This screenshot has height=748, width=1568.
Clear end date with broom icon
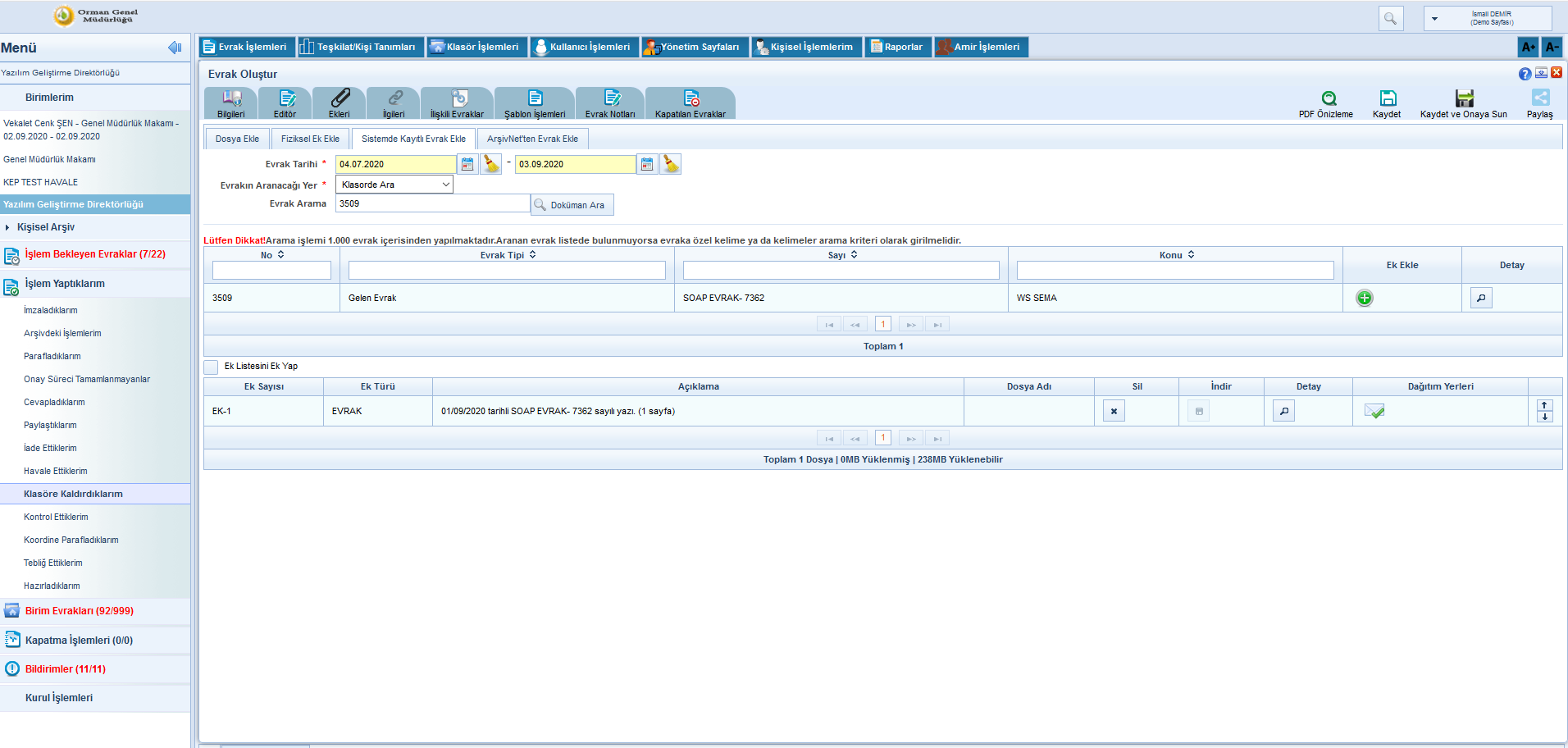click(x=671, y=165)
